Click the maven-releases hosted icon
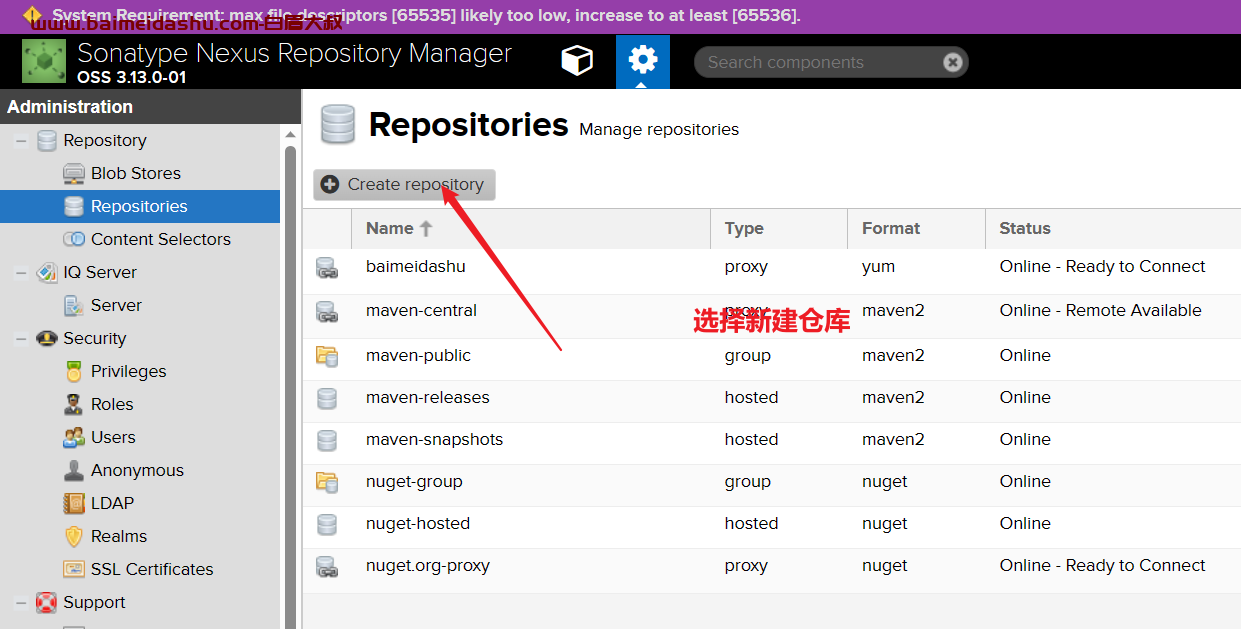1241x629 pixels. (x=327, y=398)
